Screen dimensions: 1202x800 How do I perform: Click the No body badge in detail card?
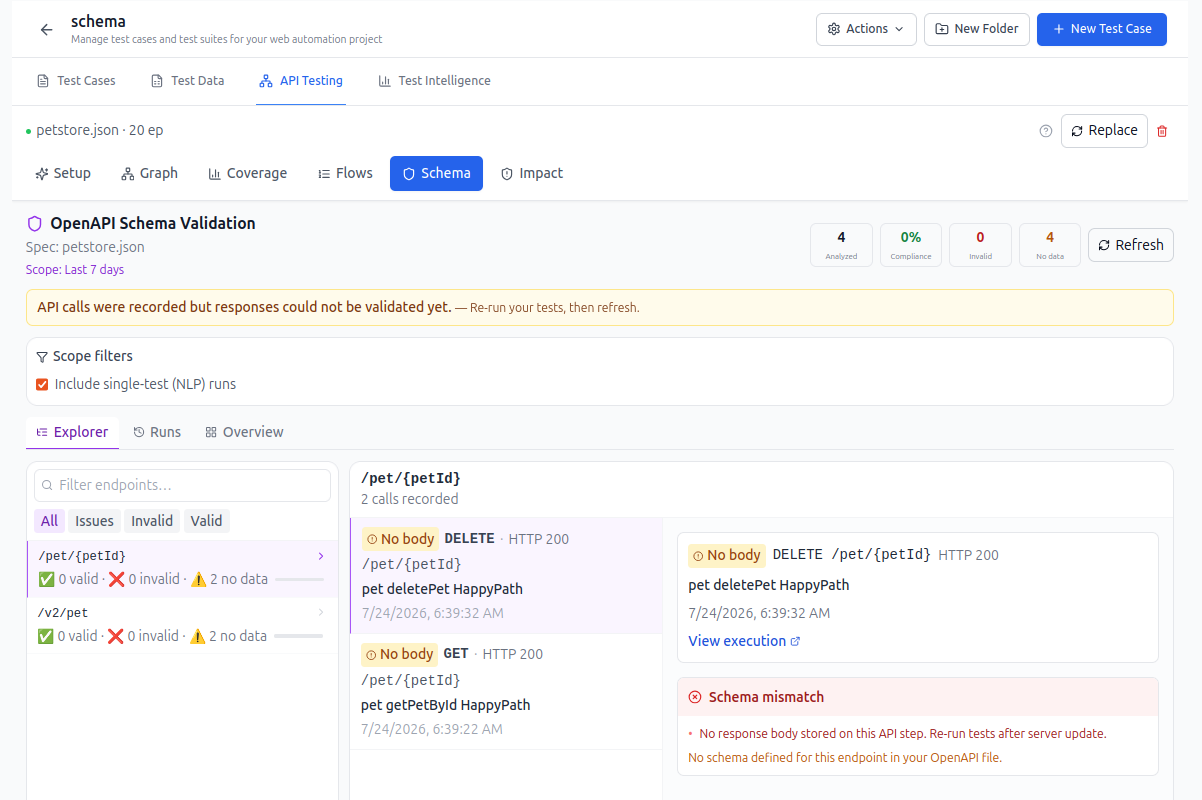[727, 555]
